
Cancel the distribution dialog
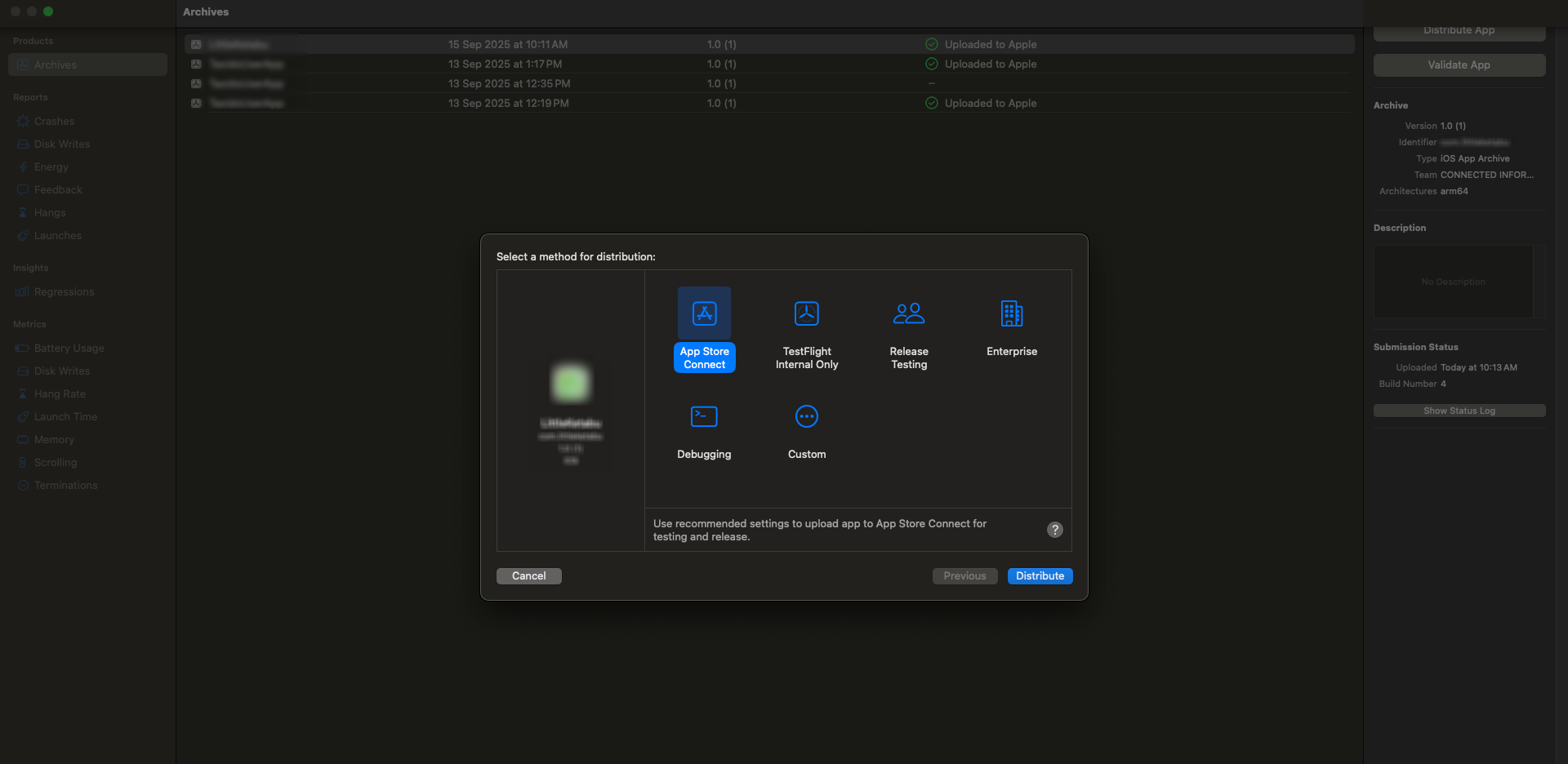click(x=528, y=576)
